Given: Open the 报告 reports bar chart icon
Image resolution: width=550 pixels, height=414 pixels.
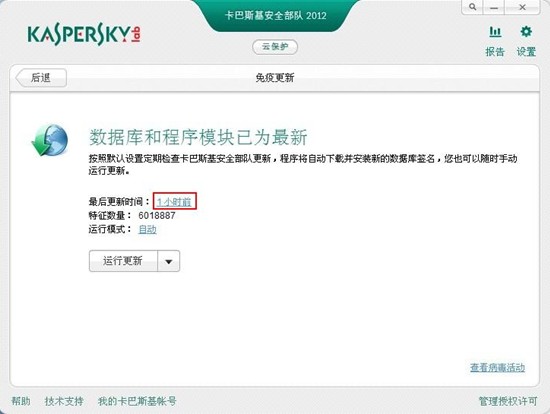Looking at the screenshot, I should (495, 32).
